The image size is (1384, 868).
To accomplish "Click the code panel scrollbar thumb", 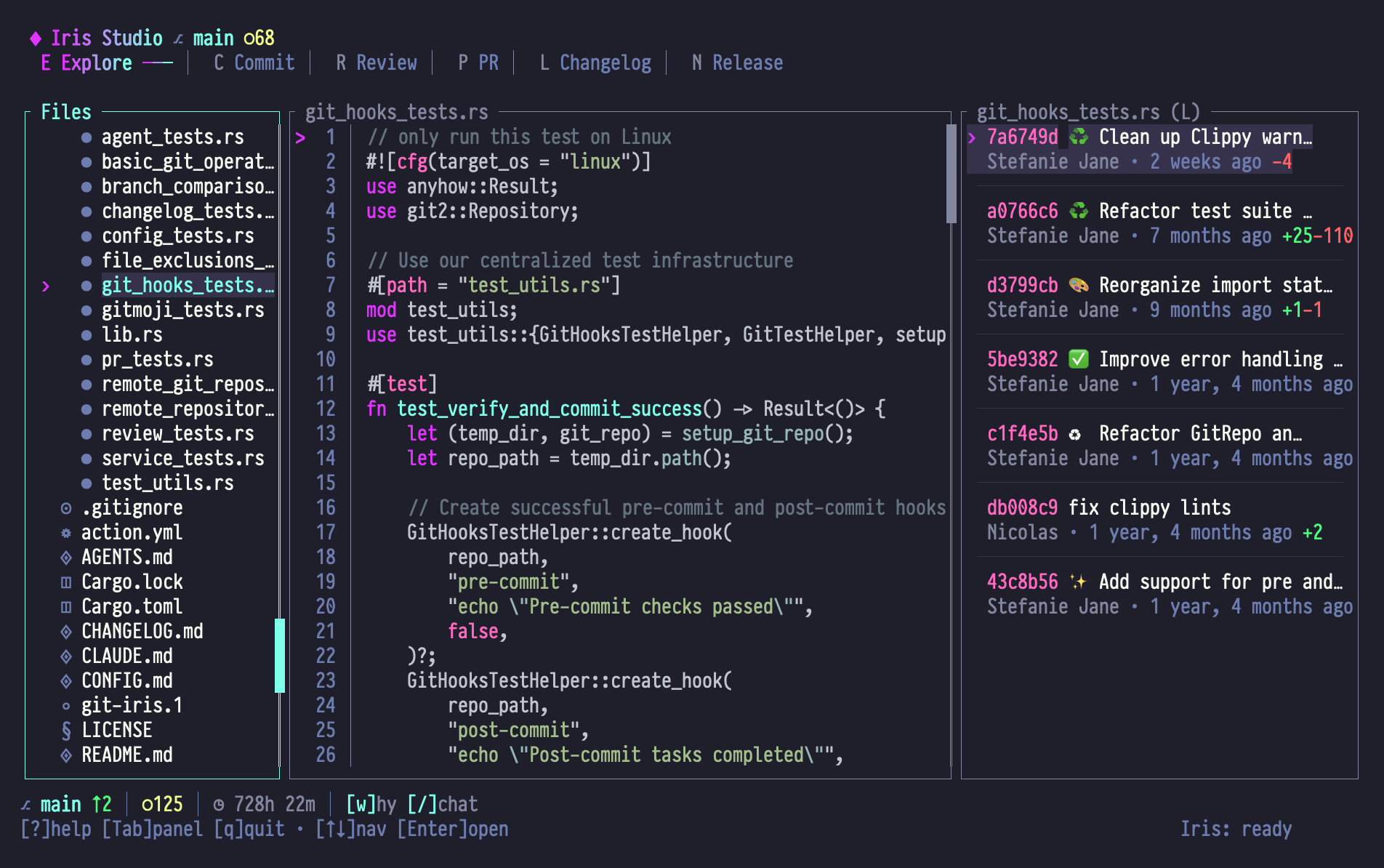I will point(951,174).
